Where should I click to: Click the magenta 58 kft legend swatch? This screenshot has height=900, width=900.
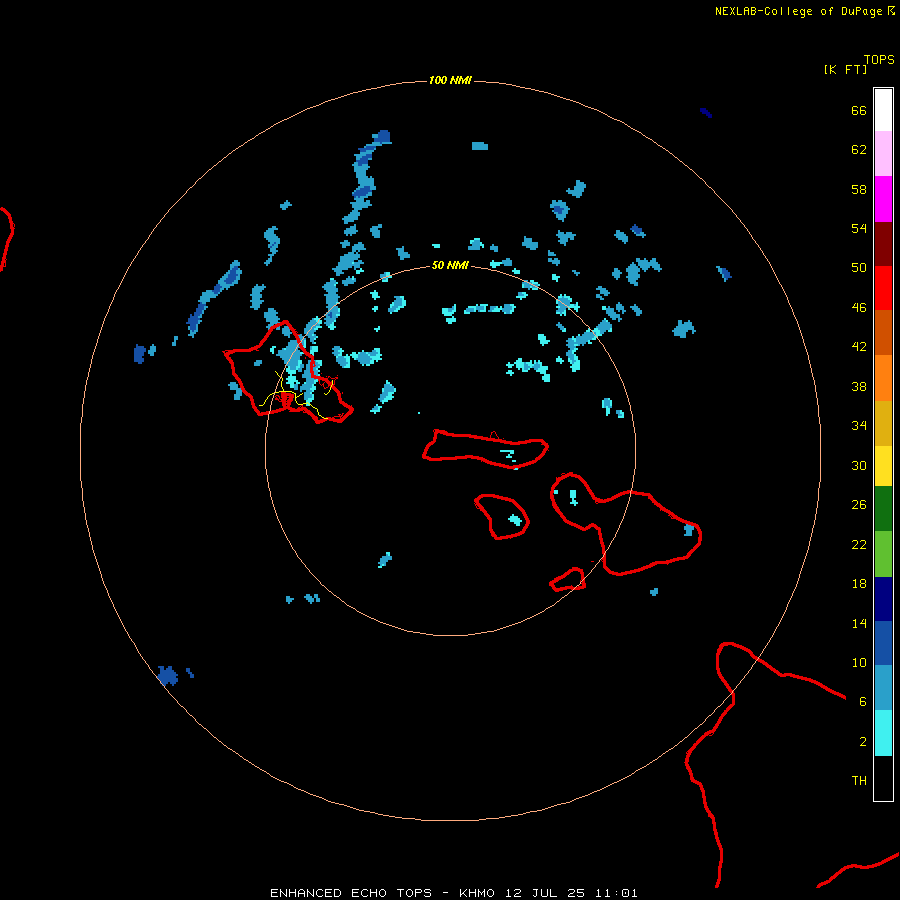(x=883, y=199)
